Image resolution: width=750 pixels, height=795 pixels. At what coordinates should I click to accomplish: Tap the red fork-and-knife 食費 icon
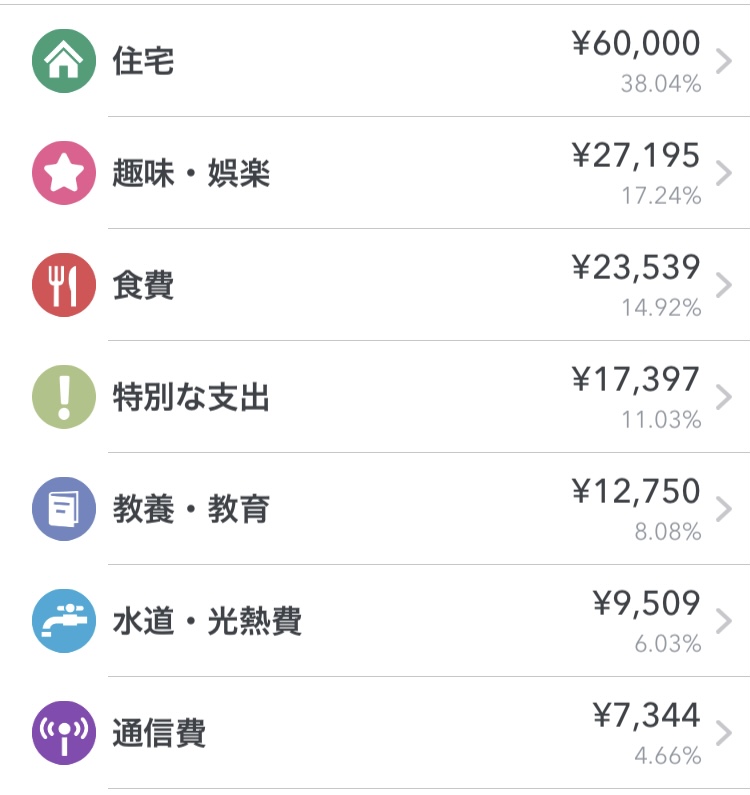tap(64, 285)
